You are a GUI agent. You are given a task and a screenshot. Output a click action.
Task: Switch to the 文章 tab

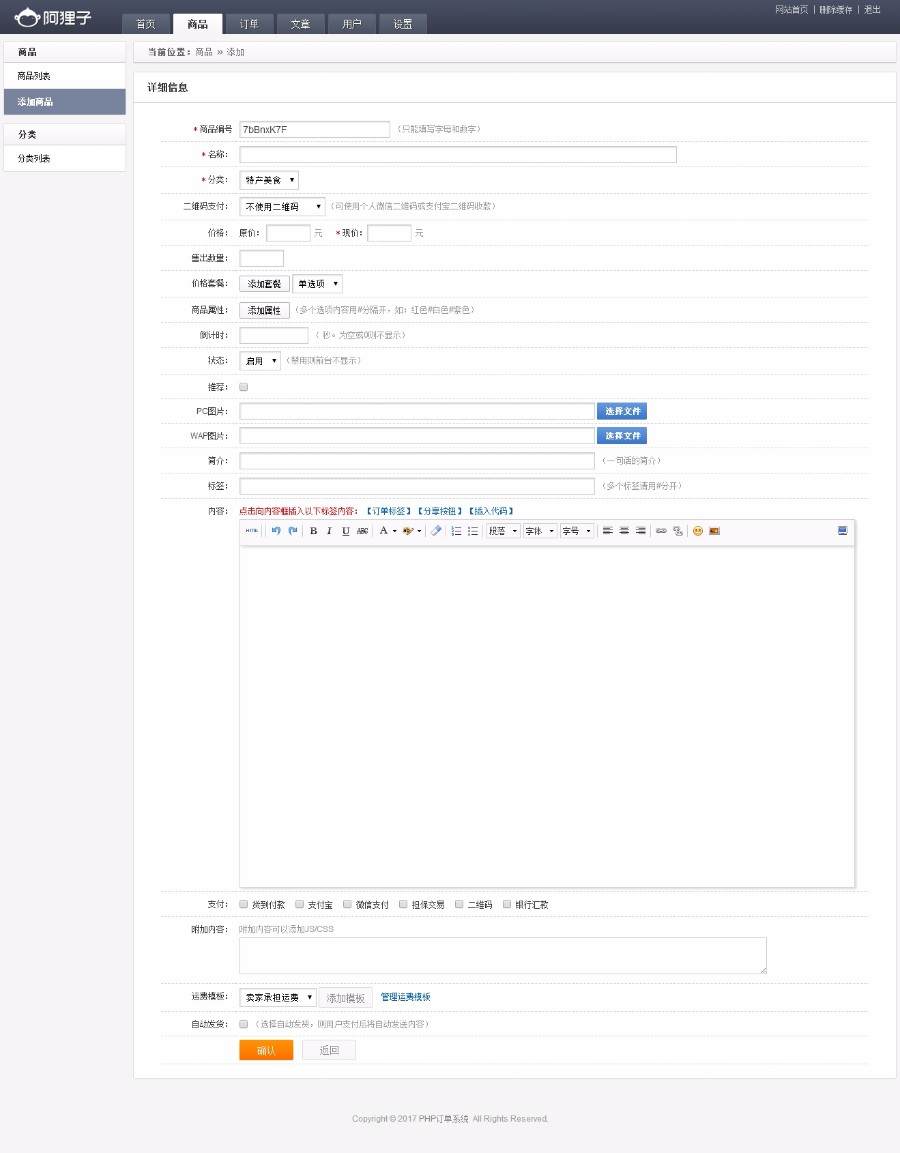point(300,24)
